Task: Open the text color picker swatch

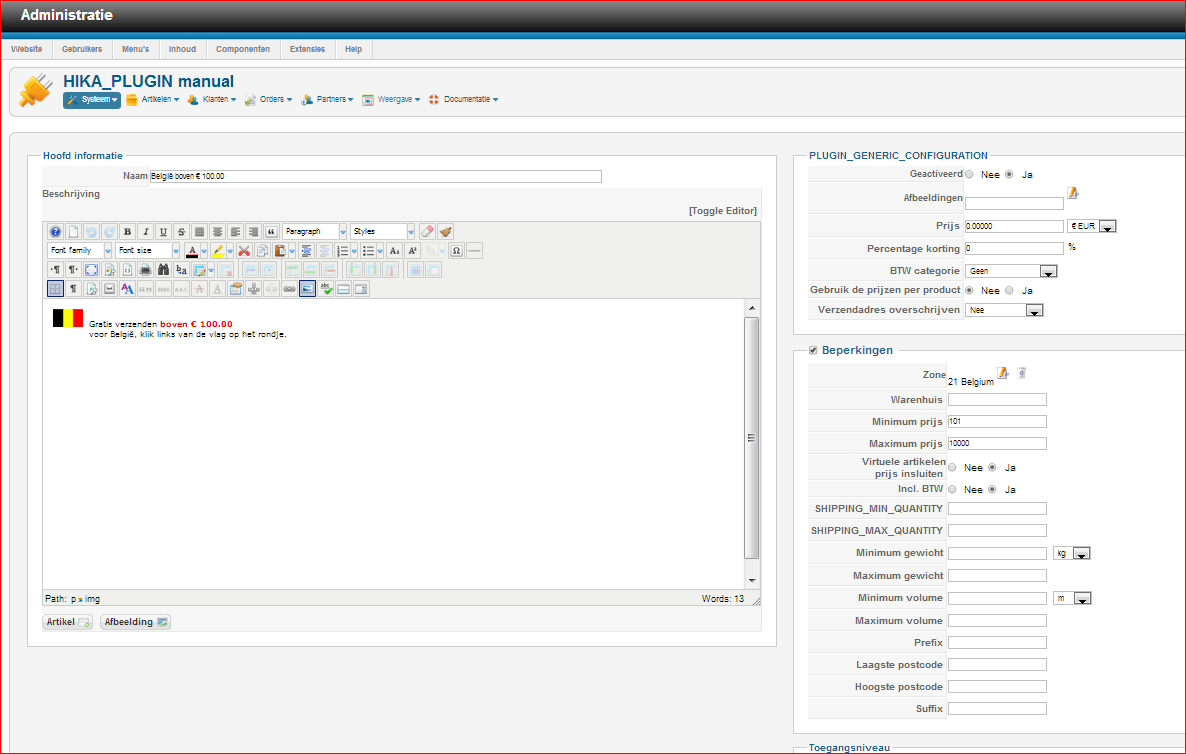Action: [x=192, y=251]
